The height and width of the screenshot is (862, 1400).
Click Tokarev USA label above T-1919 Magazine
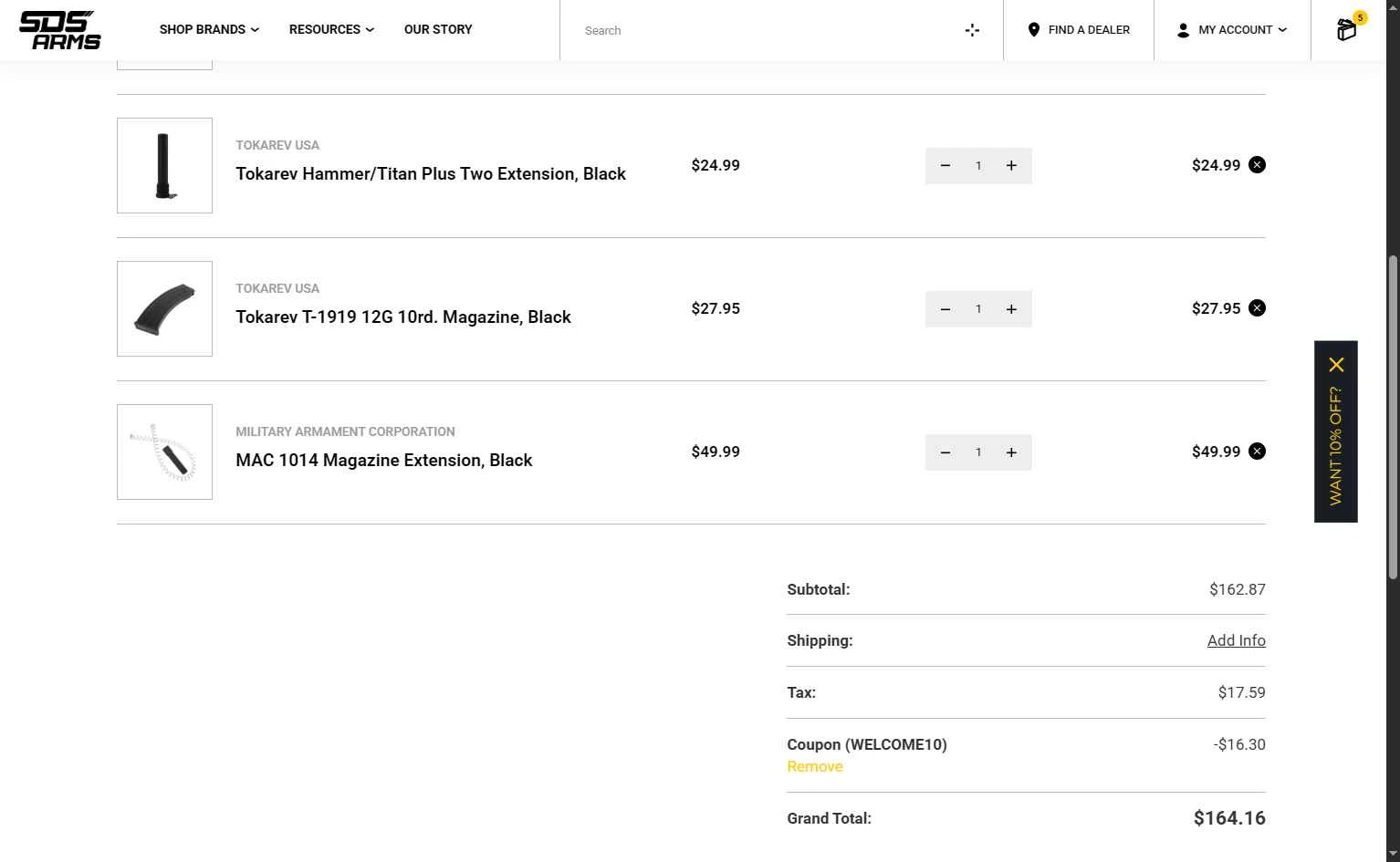(x=277, y=289)
